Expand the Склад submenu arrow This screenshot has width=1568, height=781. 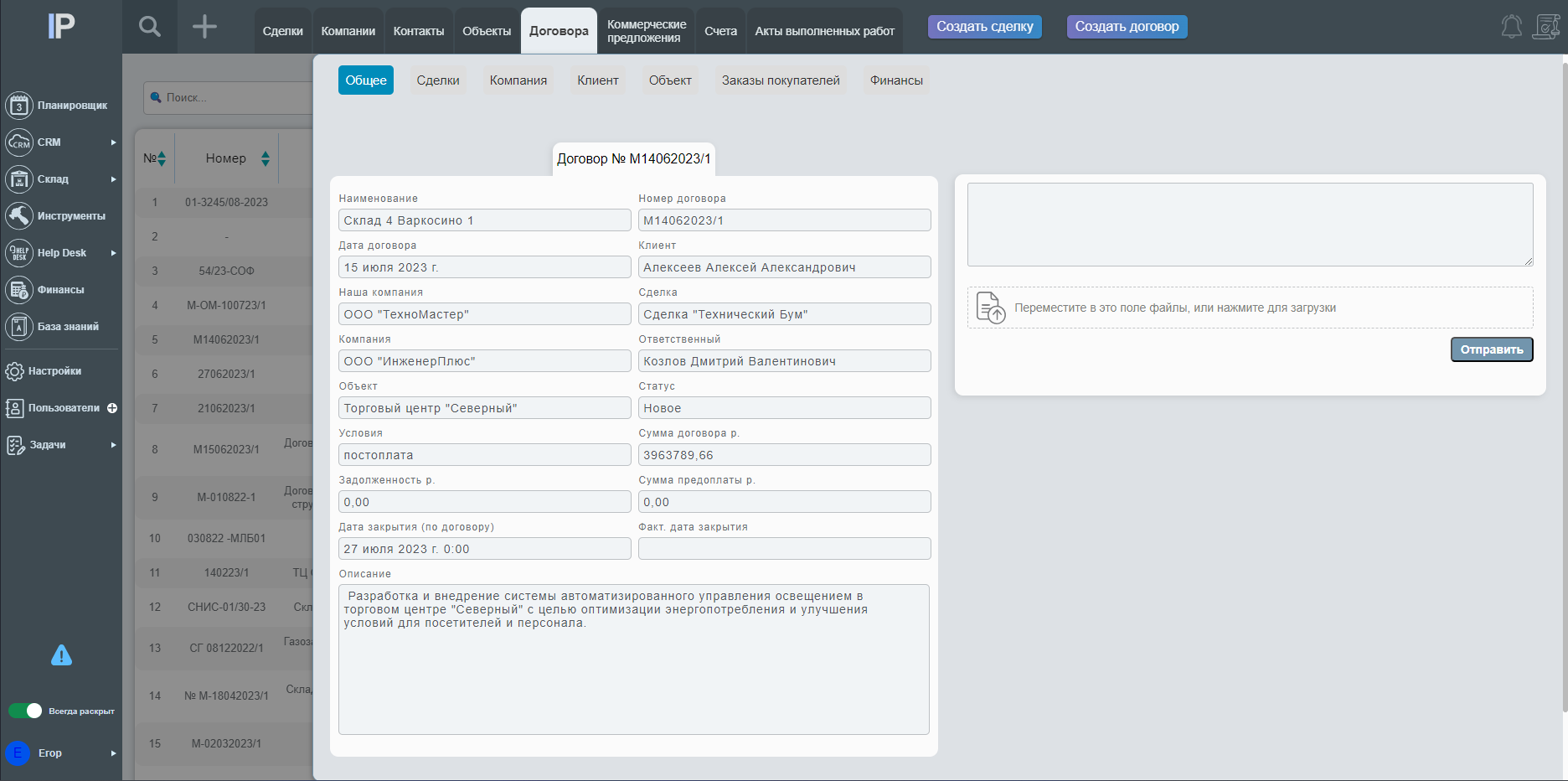(113, 179)
